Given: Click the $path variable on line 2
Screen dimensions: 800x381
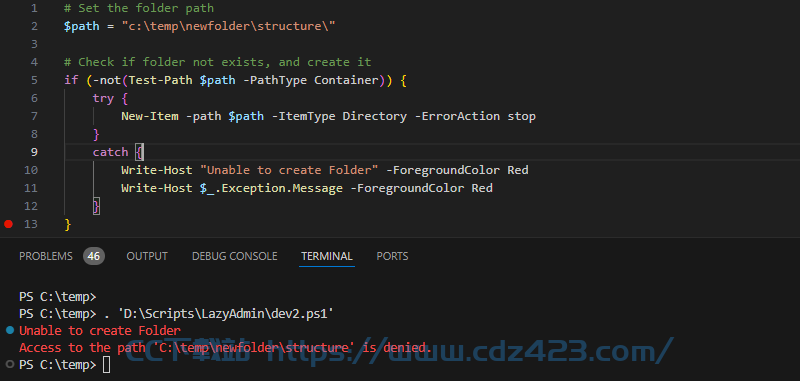Looking at the screenshot, I should [82, 26].
